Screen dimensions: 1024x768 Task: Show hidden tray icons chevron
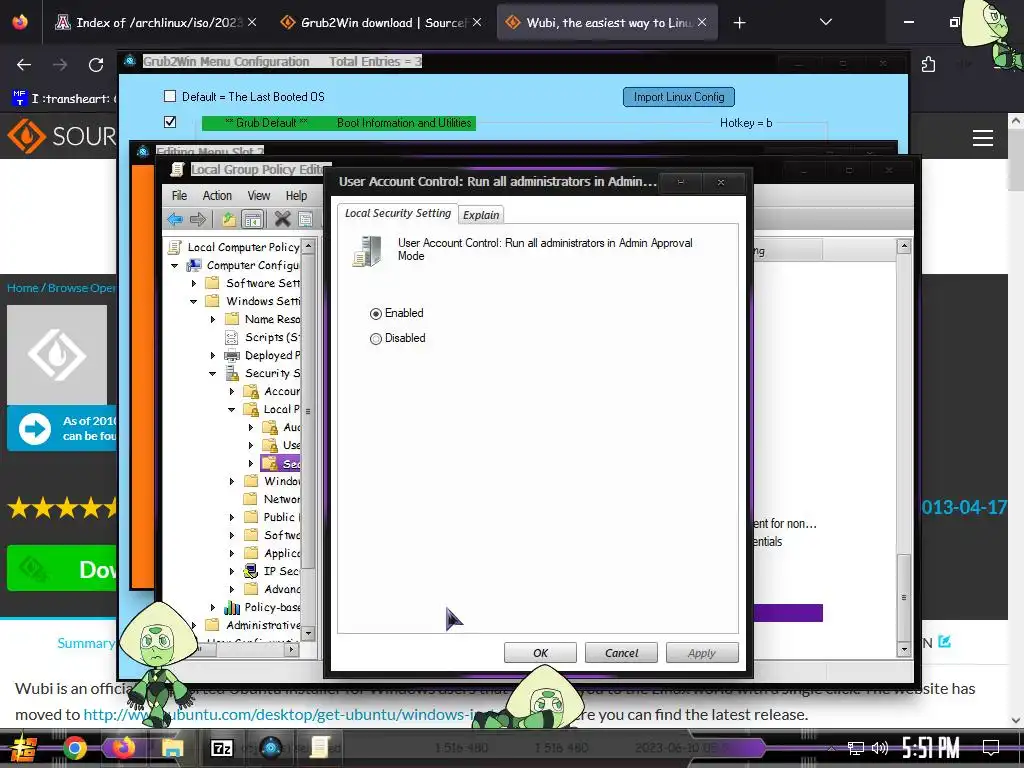[831, 748]
